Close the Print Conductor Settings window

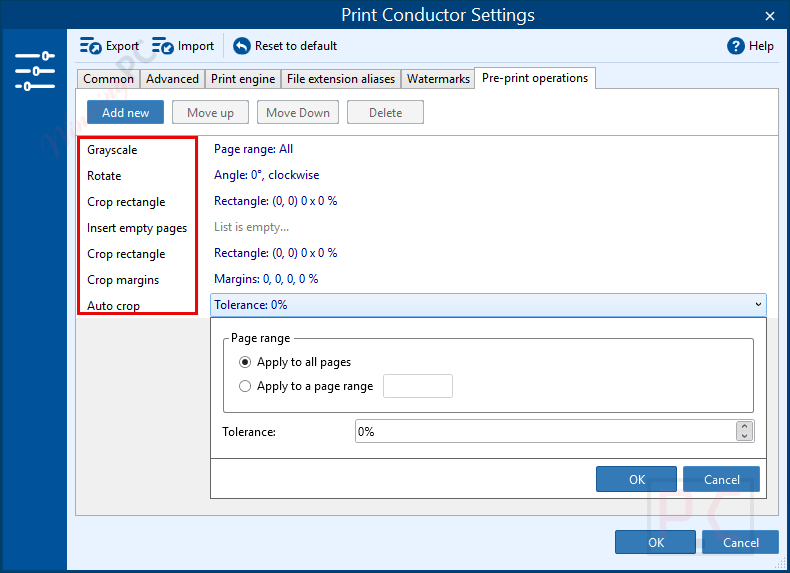point(769,16)
